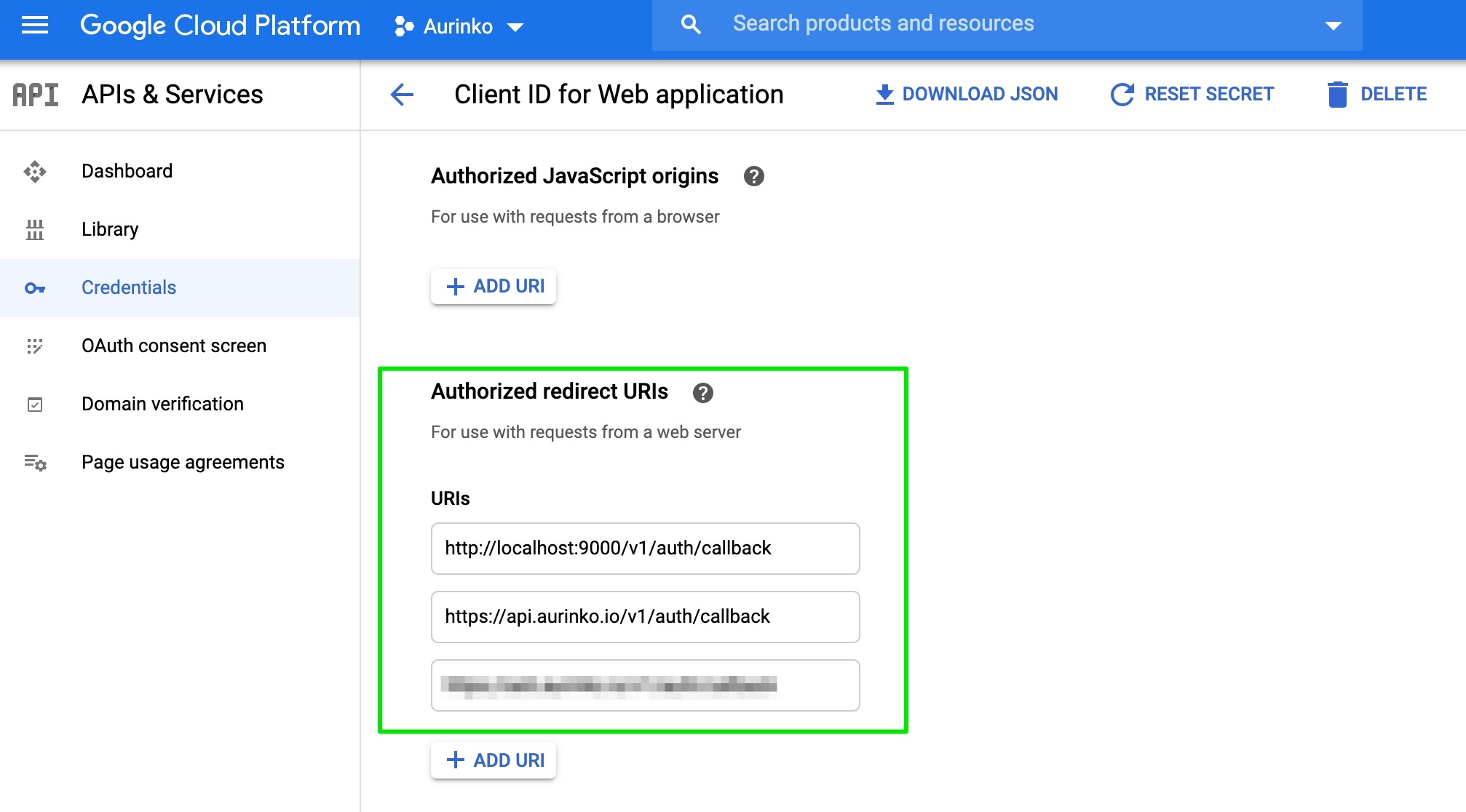
Task: Expand the search bar dropdown arrow
Action: click(1333, 25)
